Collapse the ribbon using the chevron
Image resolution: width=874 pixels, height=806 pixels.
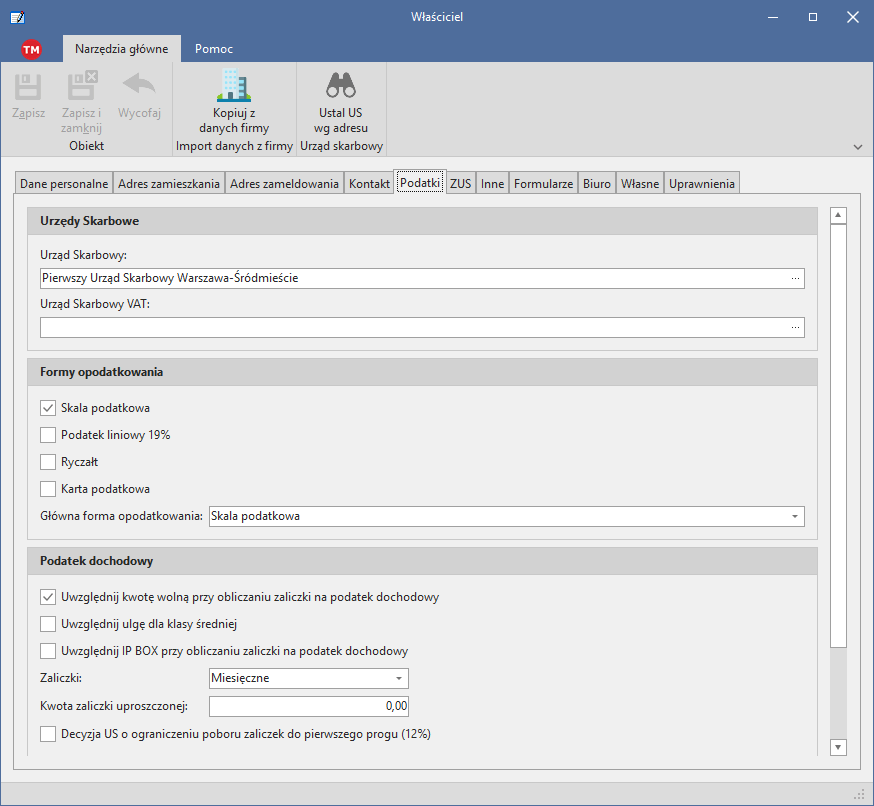pyautogui.click(x=858, y=147)
